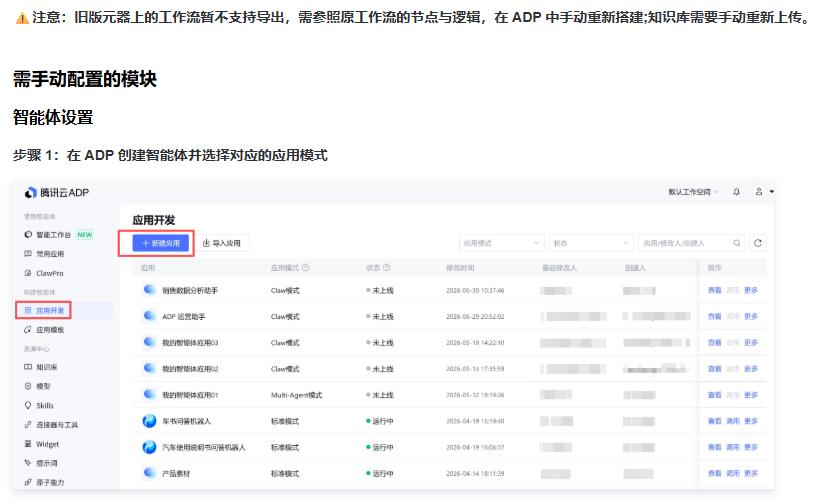Click the app icon of 我的智能体应用02
Screen dimensions: 828x503
coord(149,368)
